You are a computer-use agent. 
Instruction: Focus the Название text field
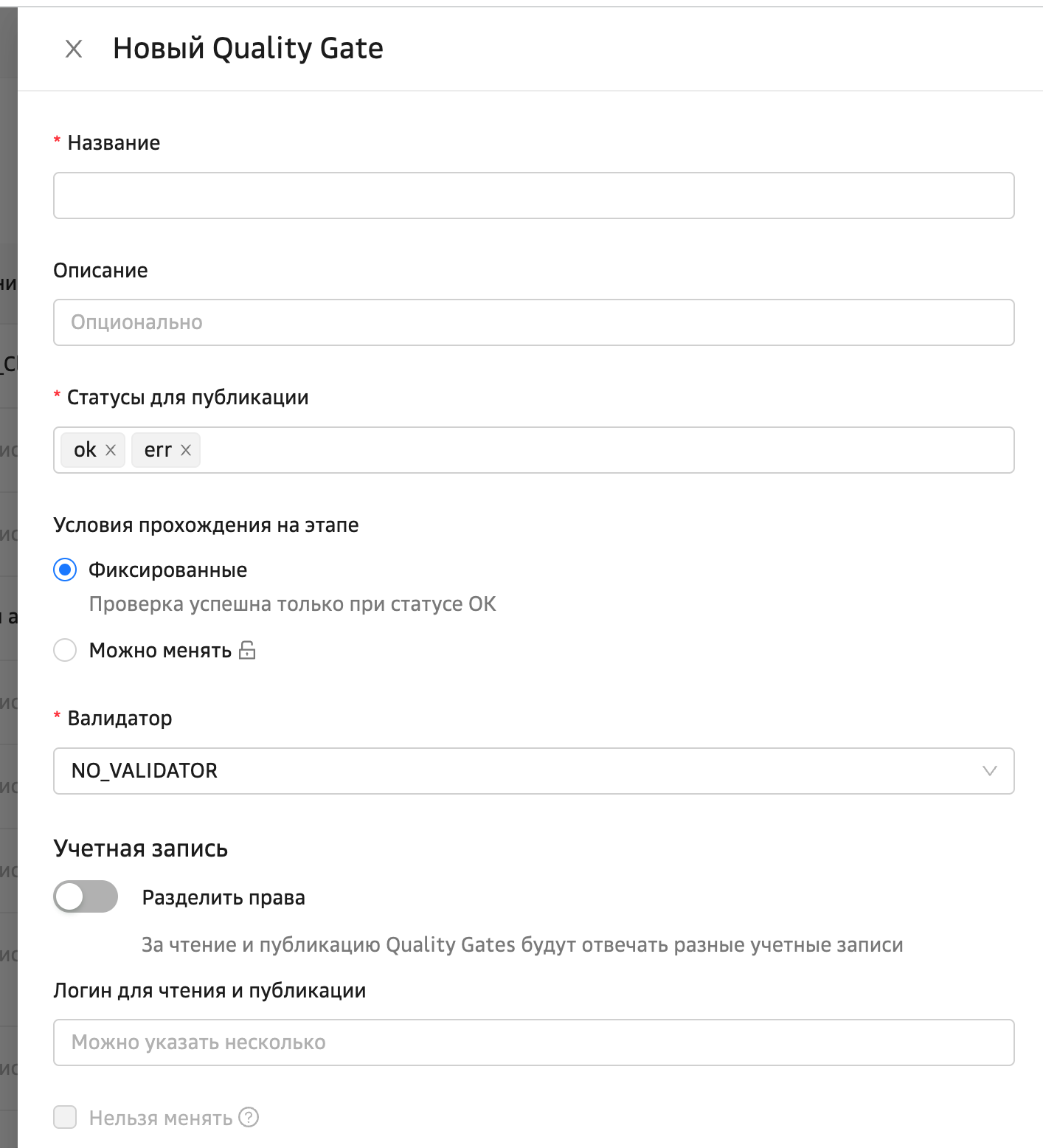coord(533,196)
